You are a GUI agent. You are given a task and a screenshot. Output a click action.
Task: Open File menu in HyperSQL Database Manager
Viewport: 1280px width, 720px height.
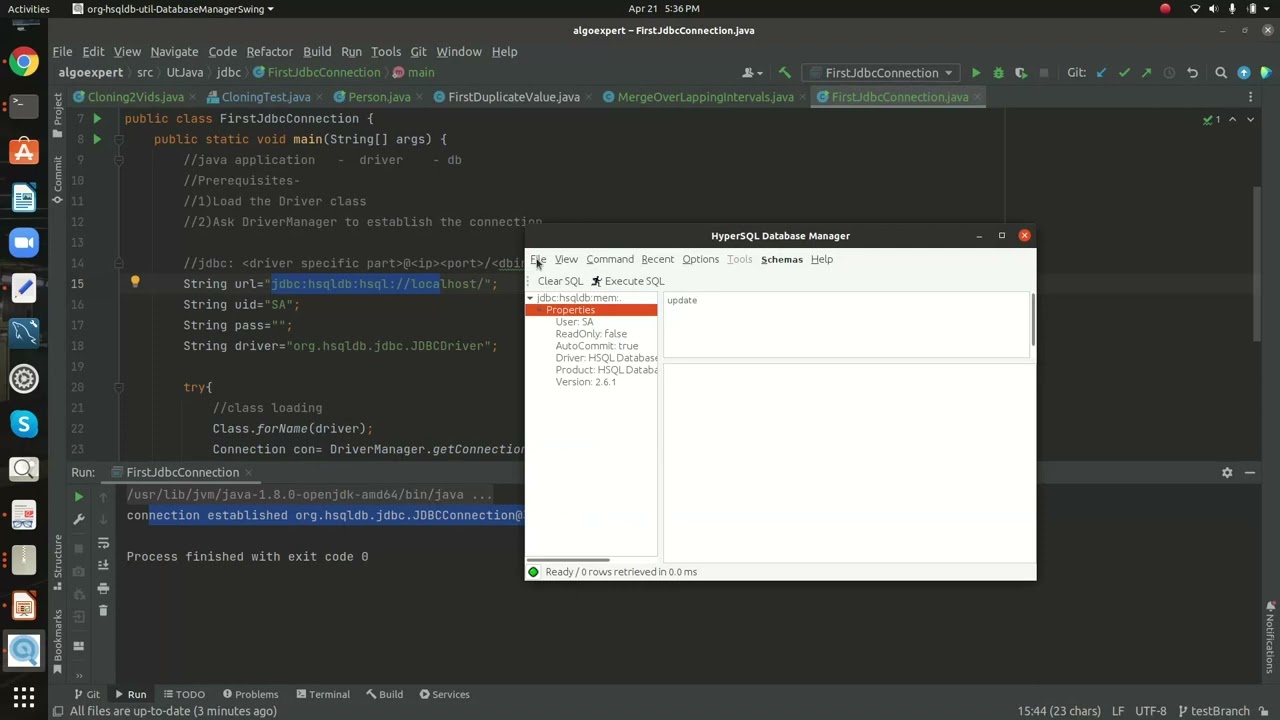538,259
